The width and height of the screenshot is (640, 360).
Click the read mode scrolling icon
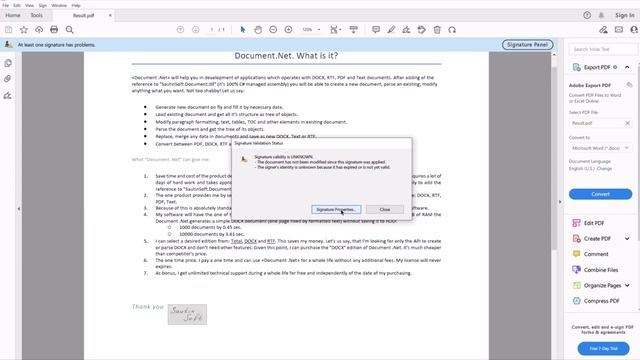(x=353, y=30)
